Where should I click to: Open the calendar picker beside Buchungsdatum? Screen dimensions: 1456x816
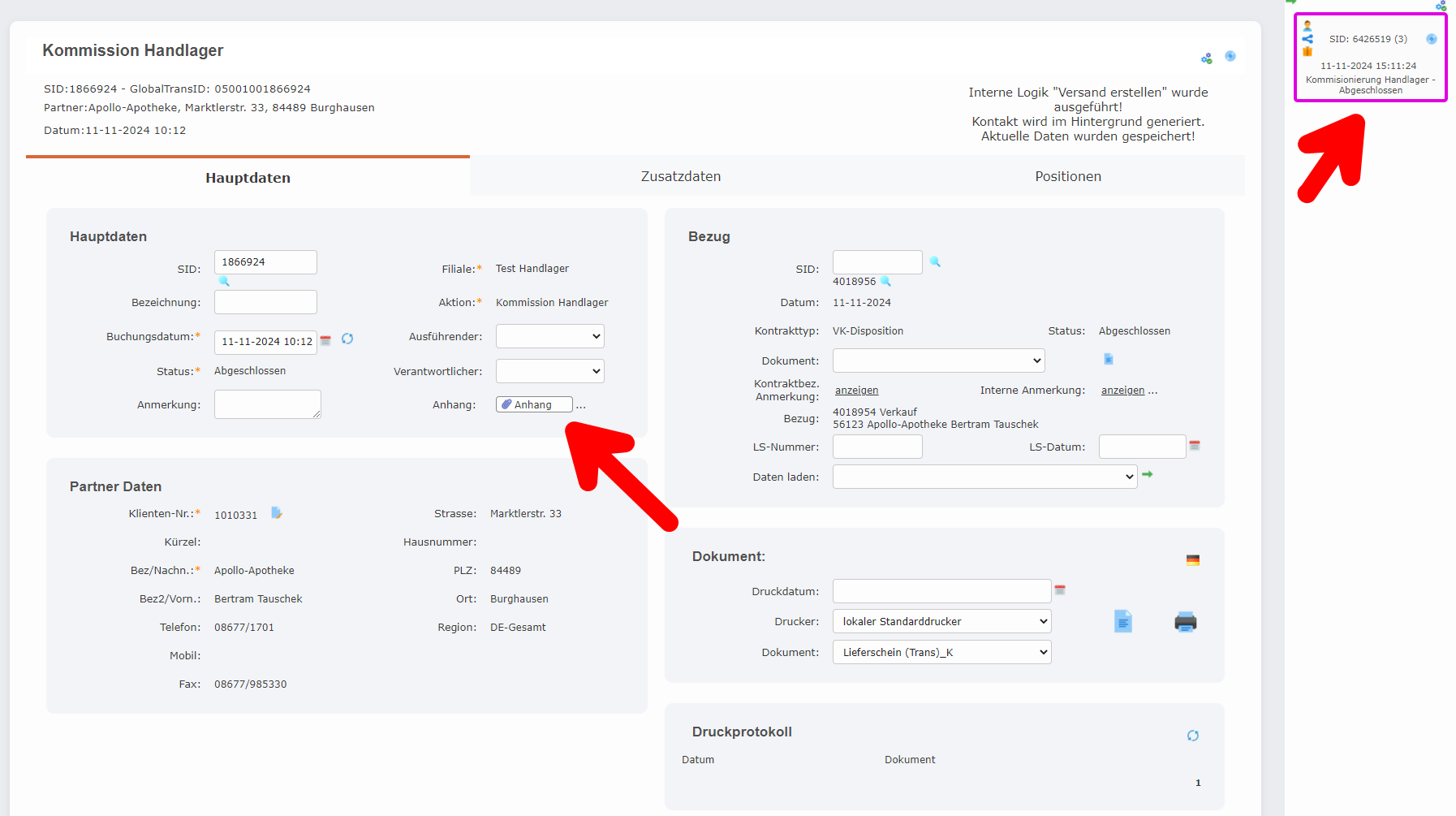point(325,340)
